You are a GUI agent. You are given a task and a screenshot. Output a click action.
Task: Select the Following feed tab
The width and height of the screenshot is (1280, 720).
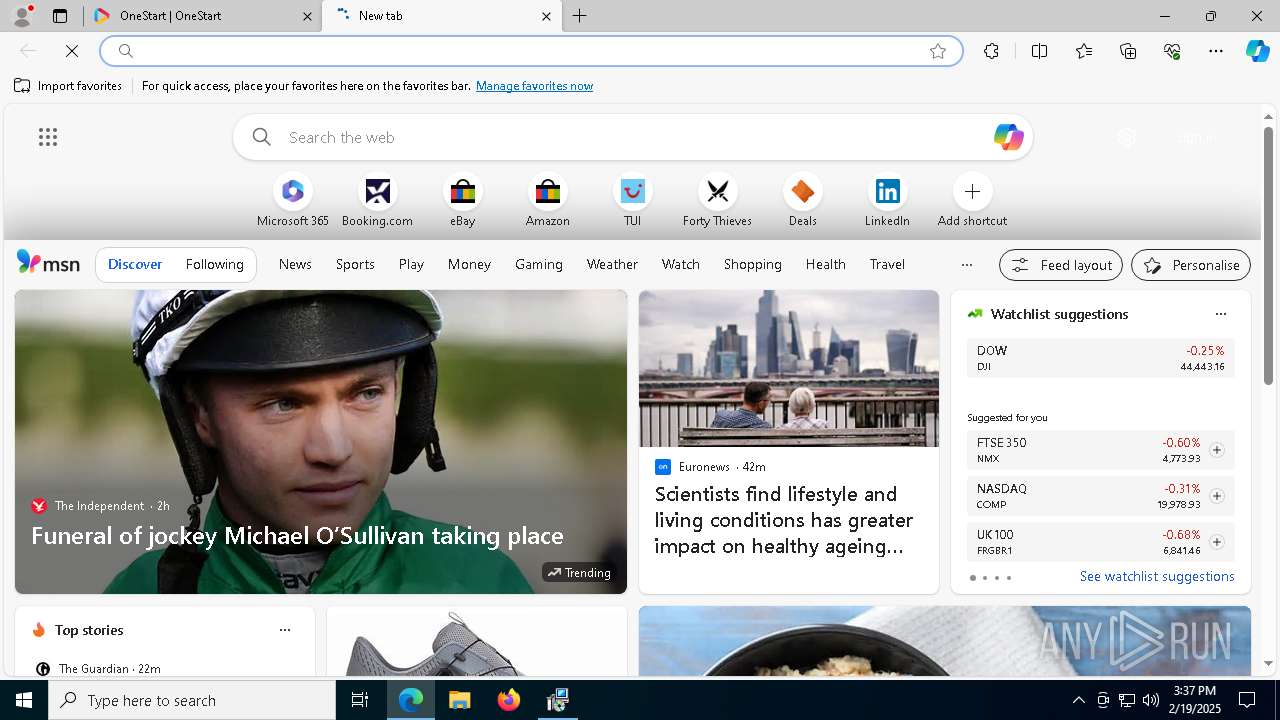click(x=214, y=264)
